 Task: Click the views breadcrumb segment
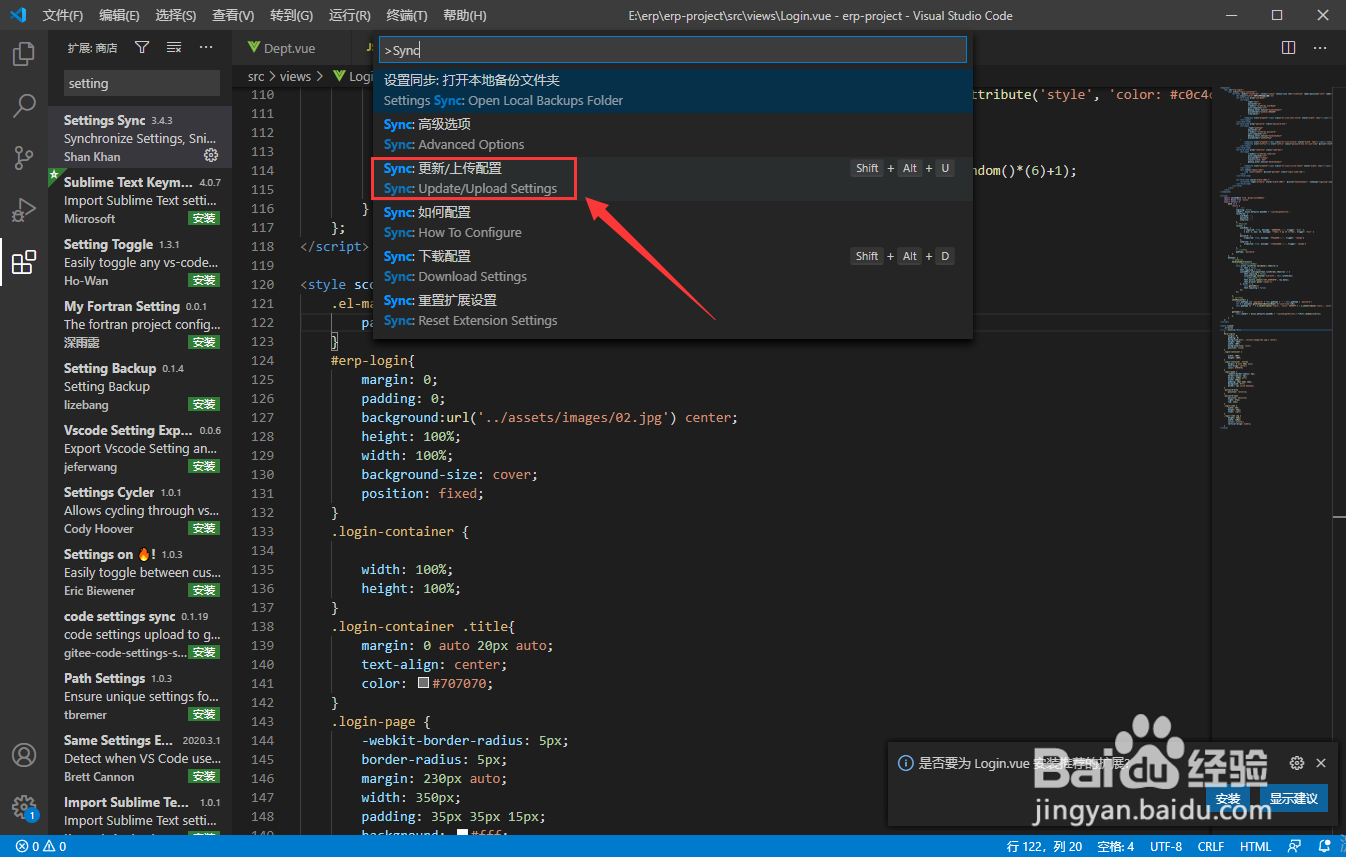(x=295, y=76)
